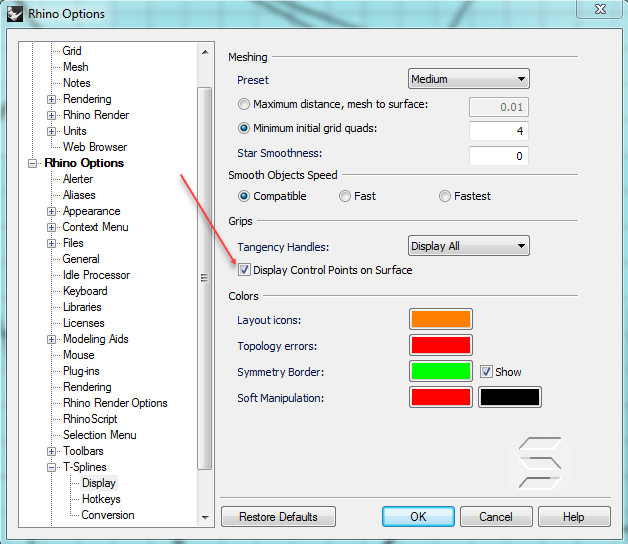The width and height of the screenshot is (628, 544).
Task: Choose Fastest smooth objects speed
Action: point(445,196)
